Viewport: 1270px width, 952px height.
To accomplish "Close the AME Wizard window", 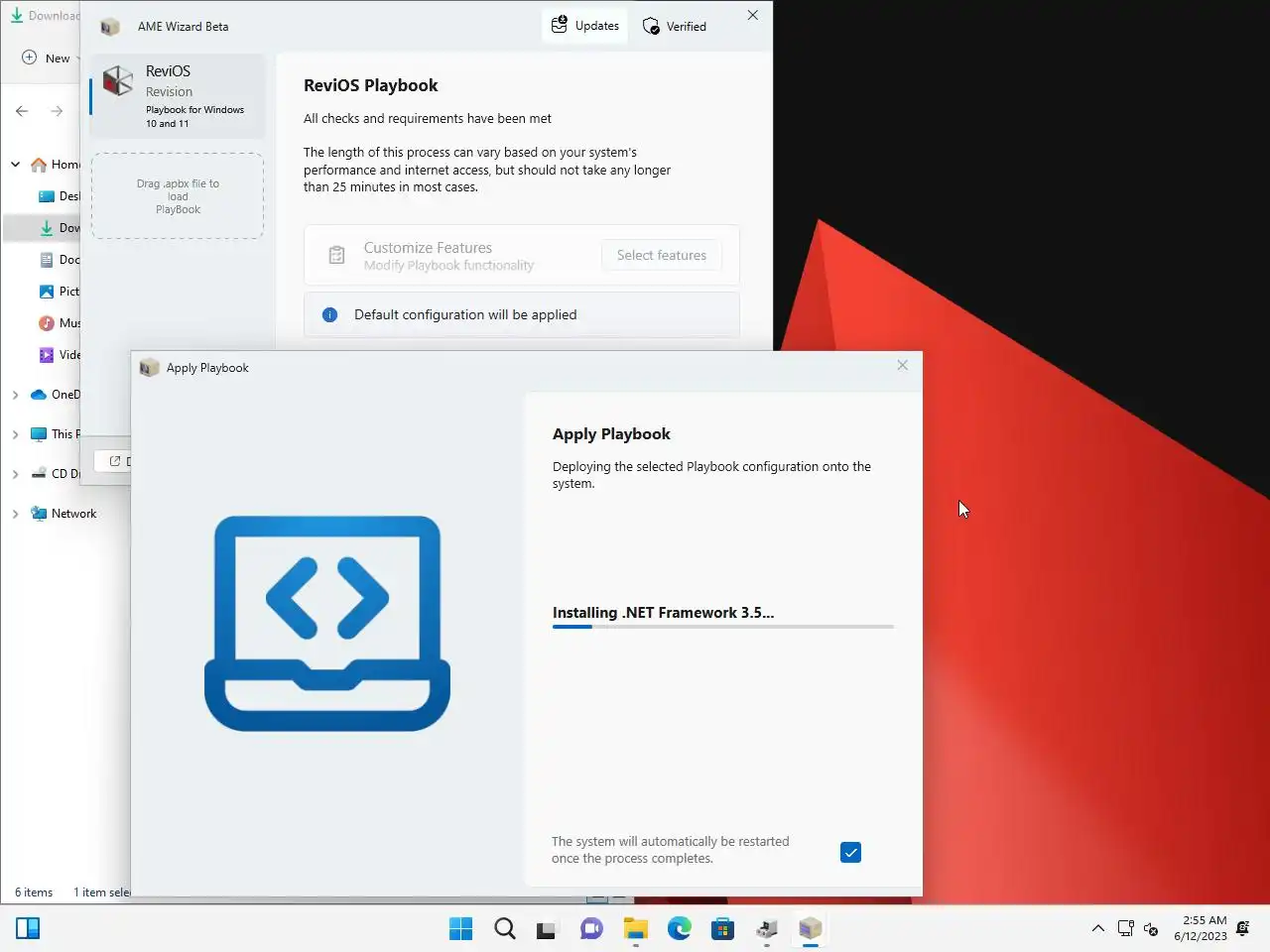I will click(752, 15).
